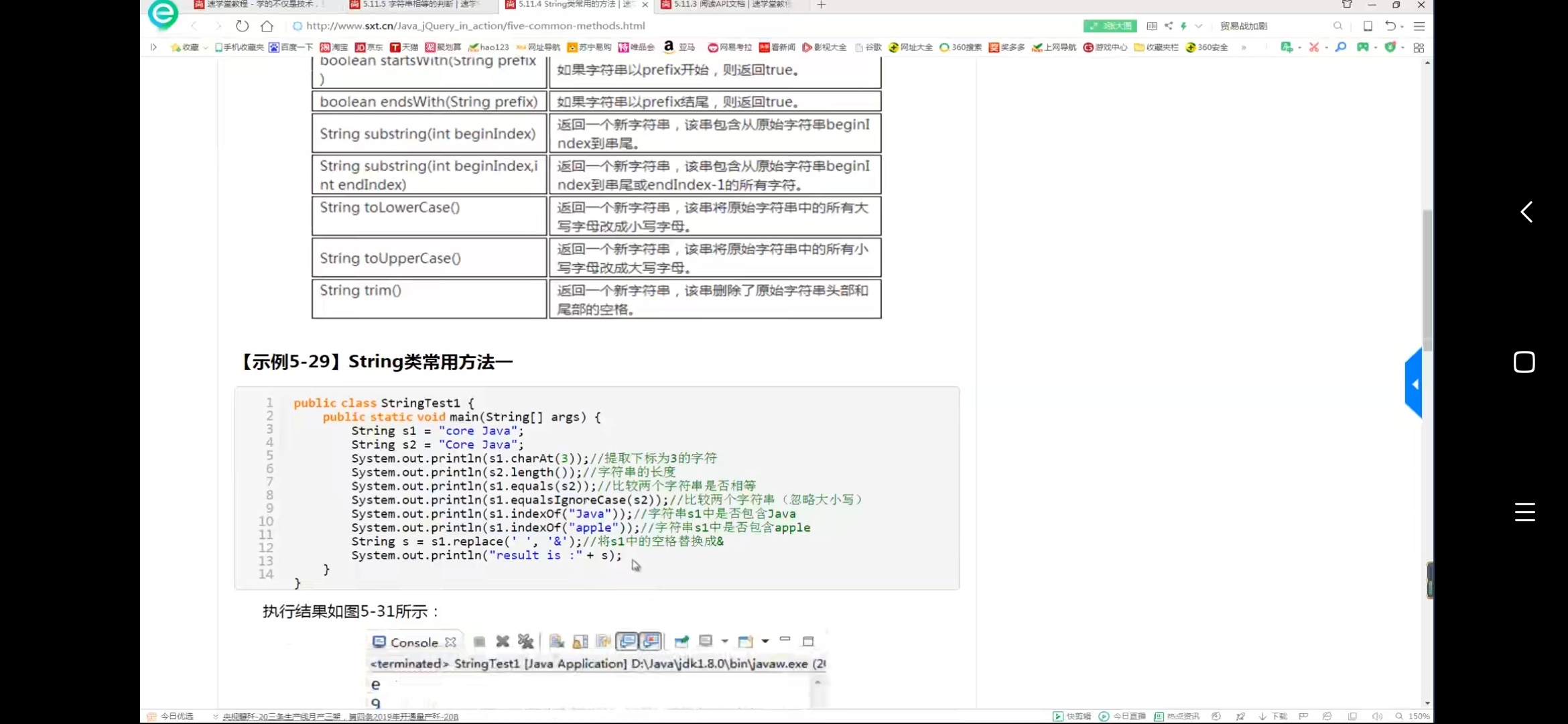Open the hamburger main menu

(x=1421, y=25)
